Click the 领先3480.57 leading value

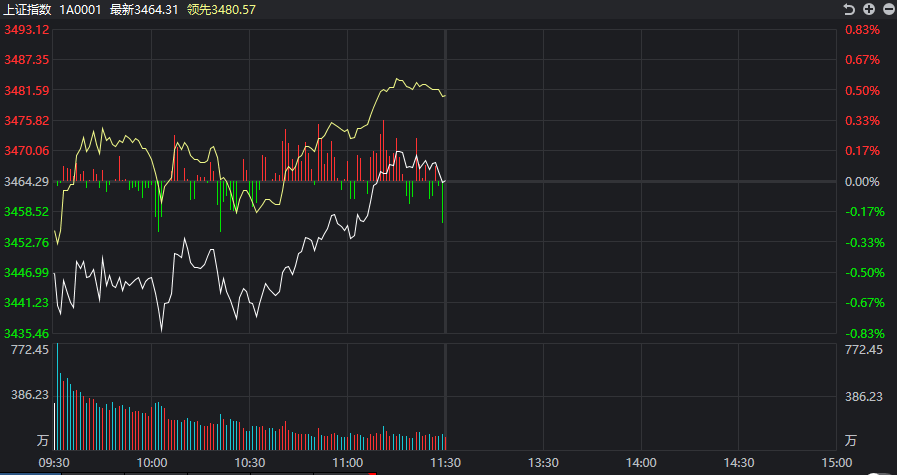click(221, 9)
